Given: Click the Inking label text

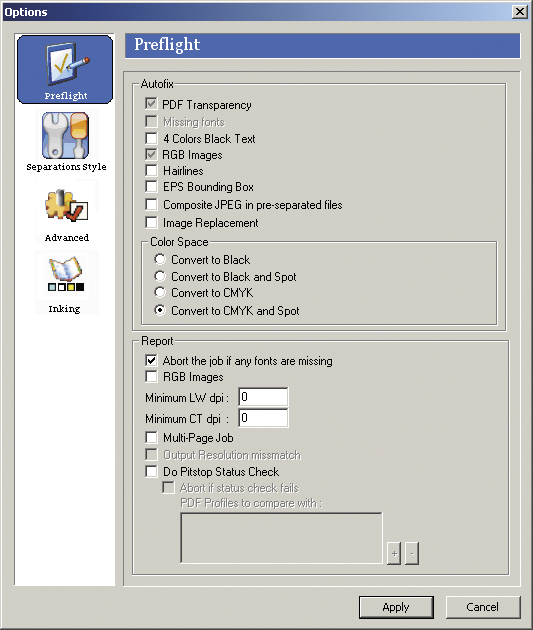Looking at the screenshot, I should point(64,309).
